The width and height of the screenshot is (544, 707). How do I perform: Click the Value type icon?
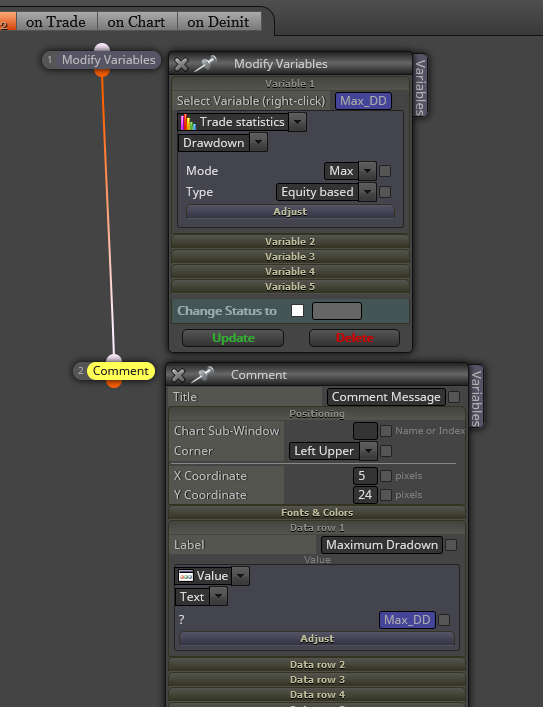[x=186, y=576]
